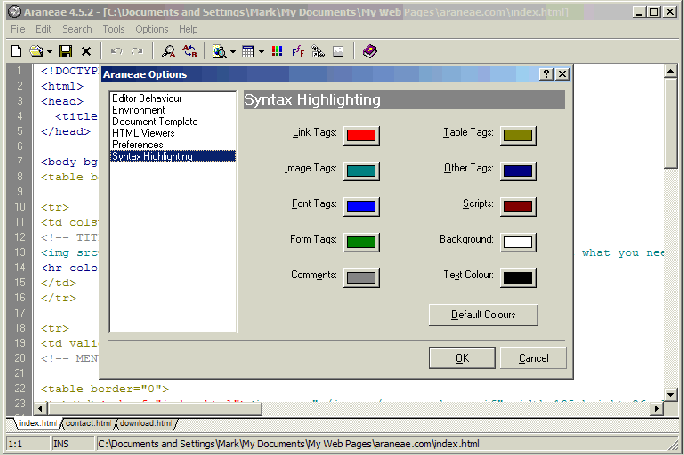This screenshot has height=455, width=684.
Task: Click the Default Colours button
Action: 483,315
